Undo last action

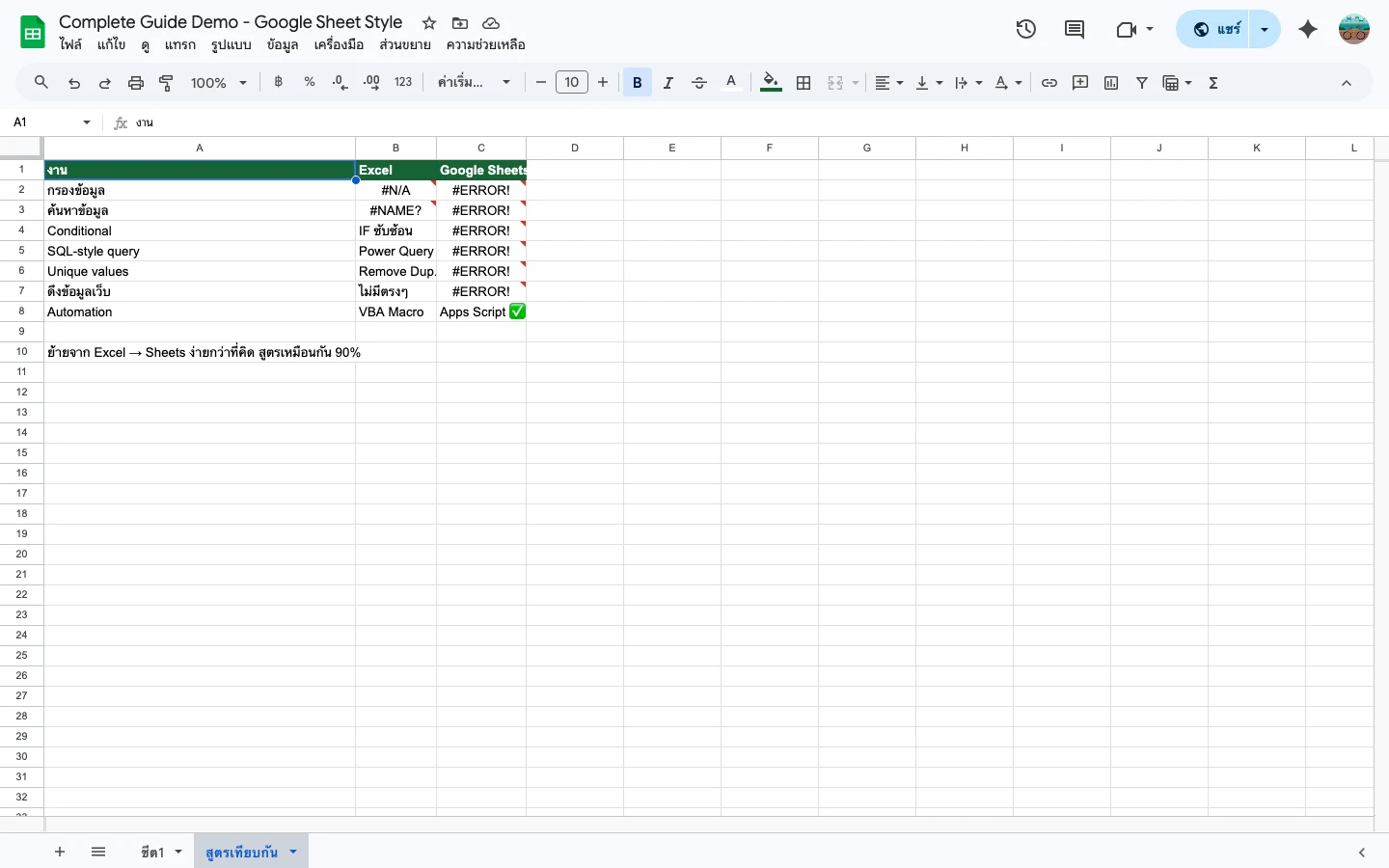tap(74, 82)
